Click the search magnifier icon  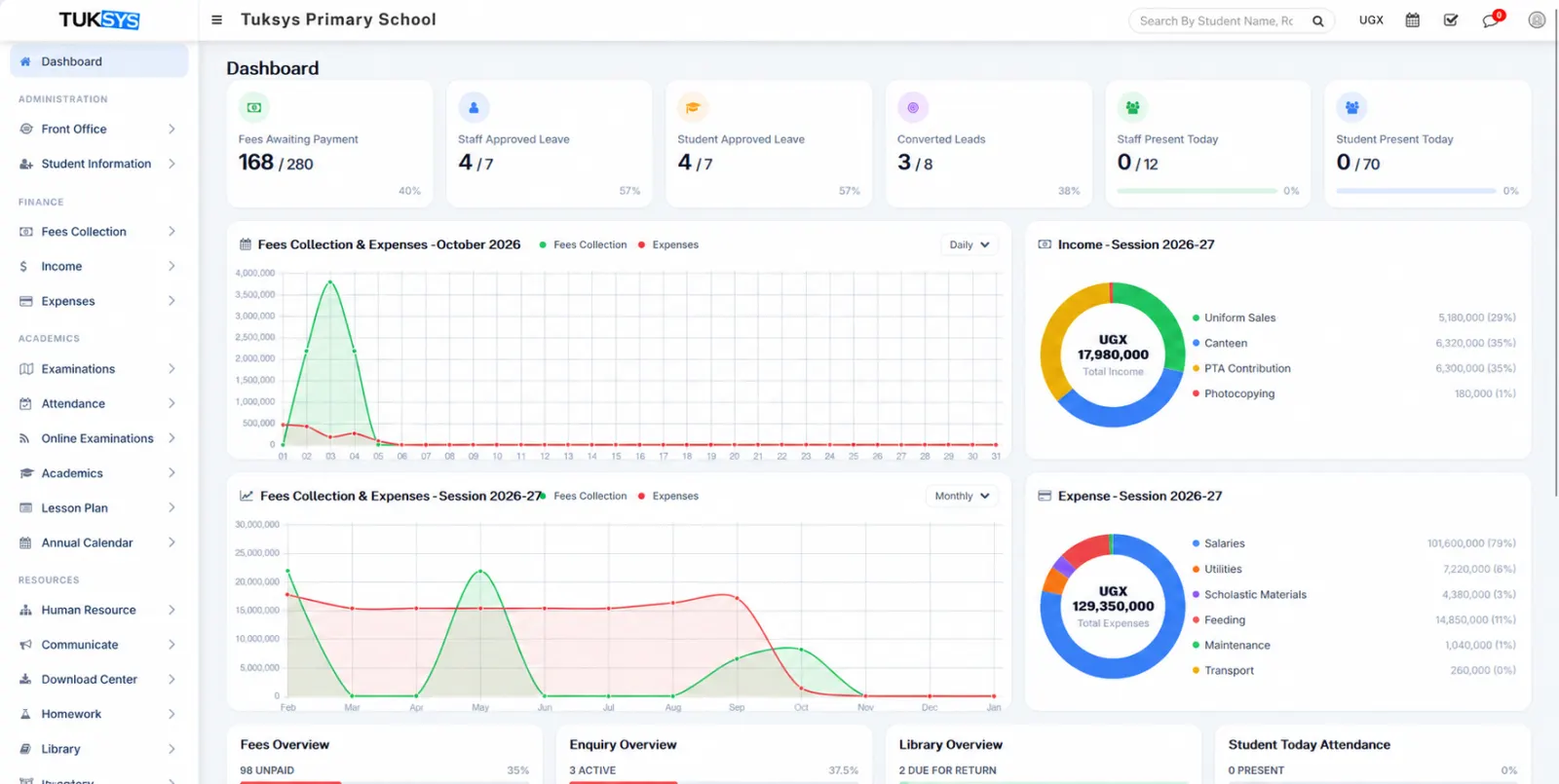click(1317, 20)
